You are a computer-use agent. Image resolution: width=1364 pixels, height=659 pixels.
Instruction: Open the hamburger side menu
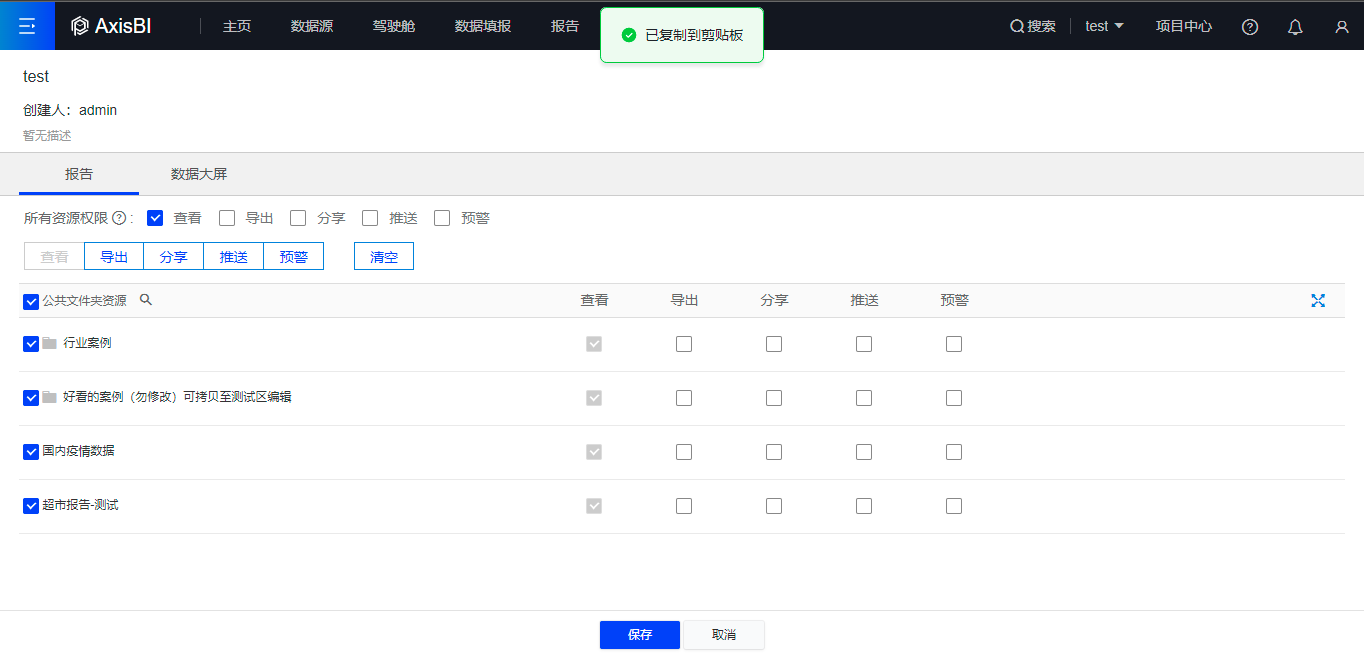click(x=27, y=25)
